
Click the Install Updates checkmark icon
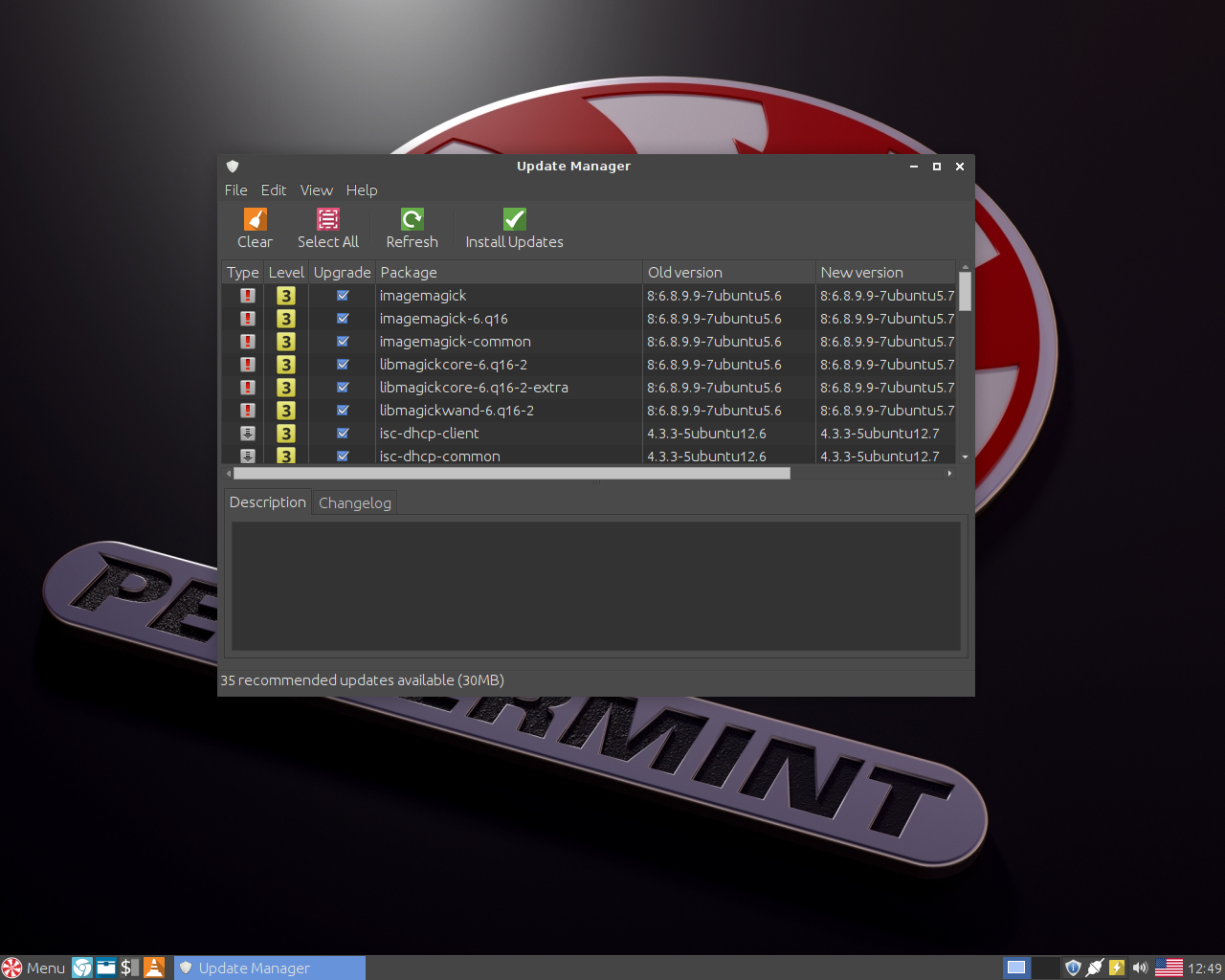515,219
